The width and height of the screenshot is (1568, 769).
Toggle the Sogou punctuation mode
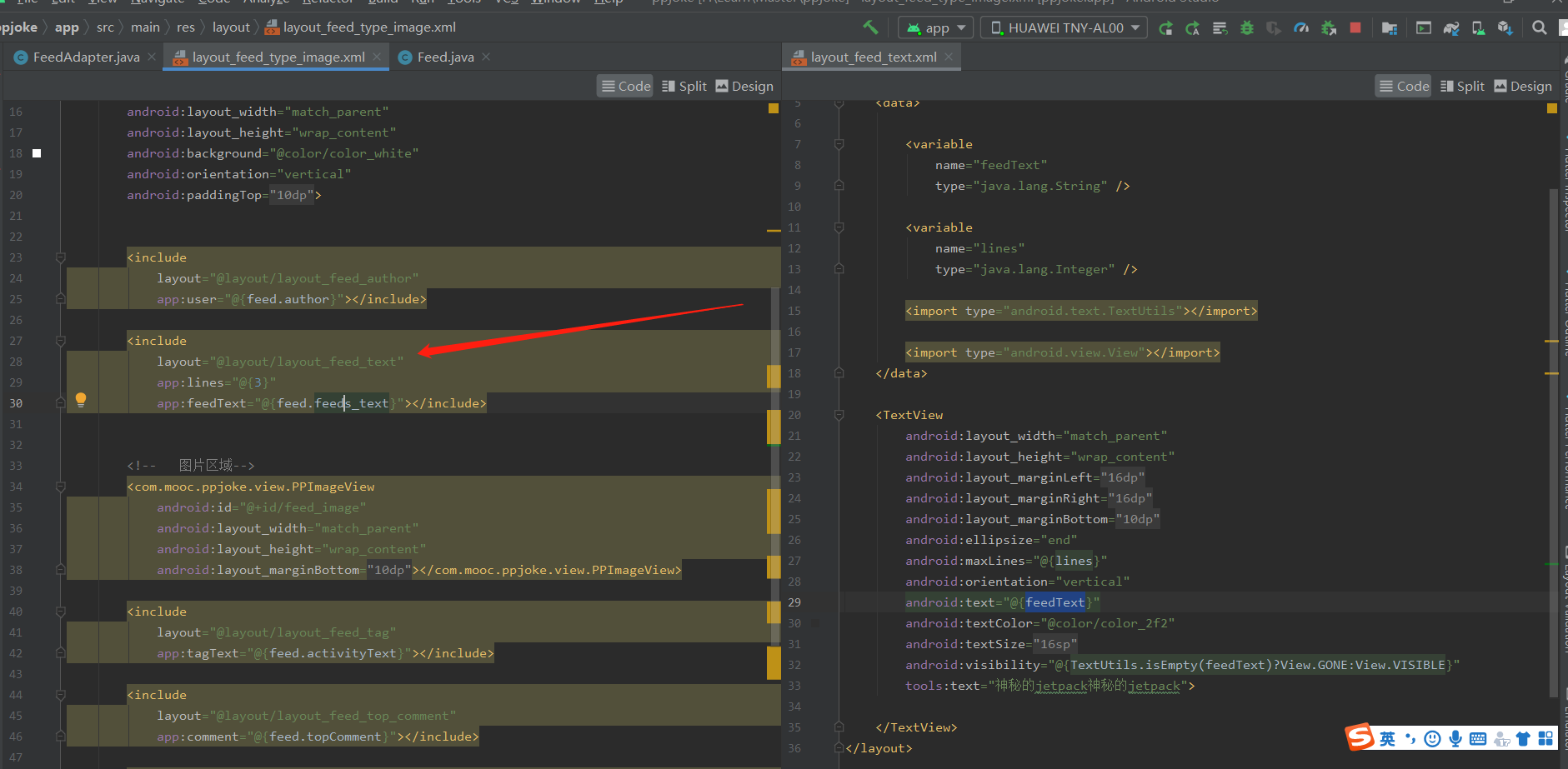tap(1410, 738)
